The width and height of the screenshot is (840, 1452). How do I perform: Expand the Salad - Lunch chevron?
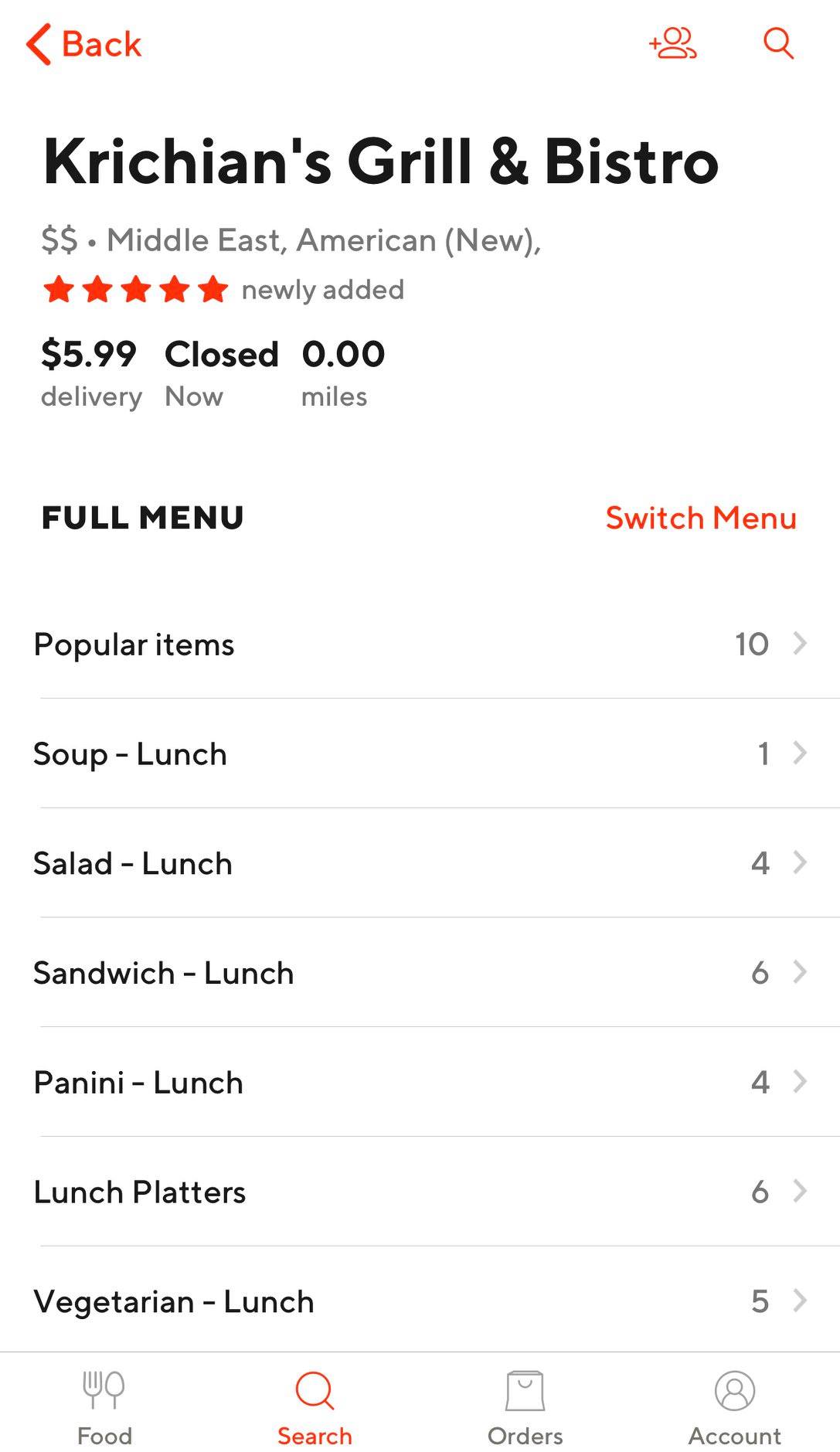click(801, 862)
